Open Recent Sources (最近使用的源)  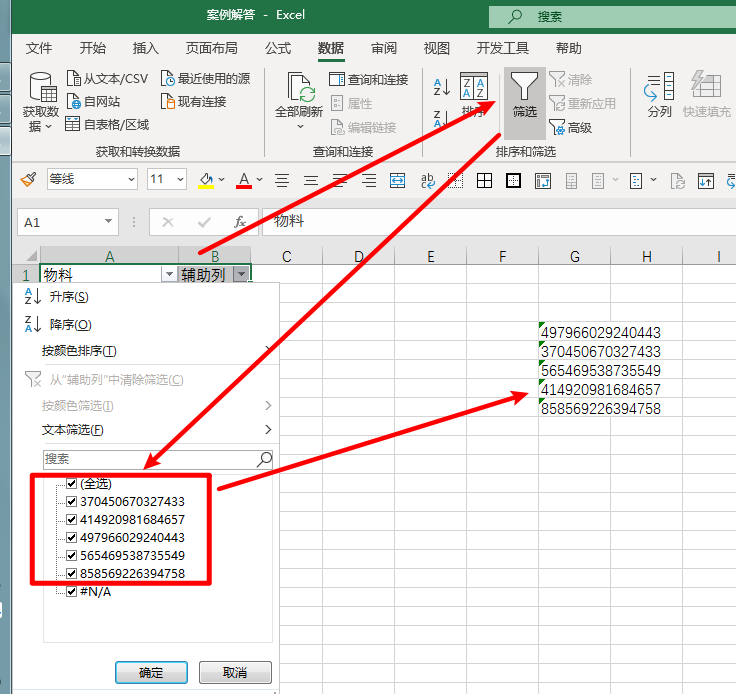click(x=206, y=78)
